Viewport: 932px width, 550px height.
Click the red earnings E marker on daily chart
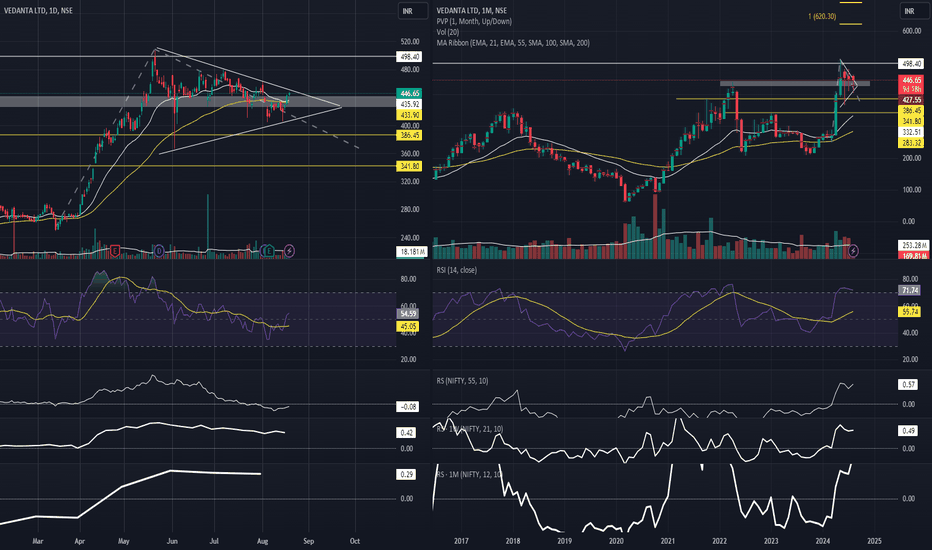[115, 251]
